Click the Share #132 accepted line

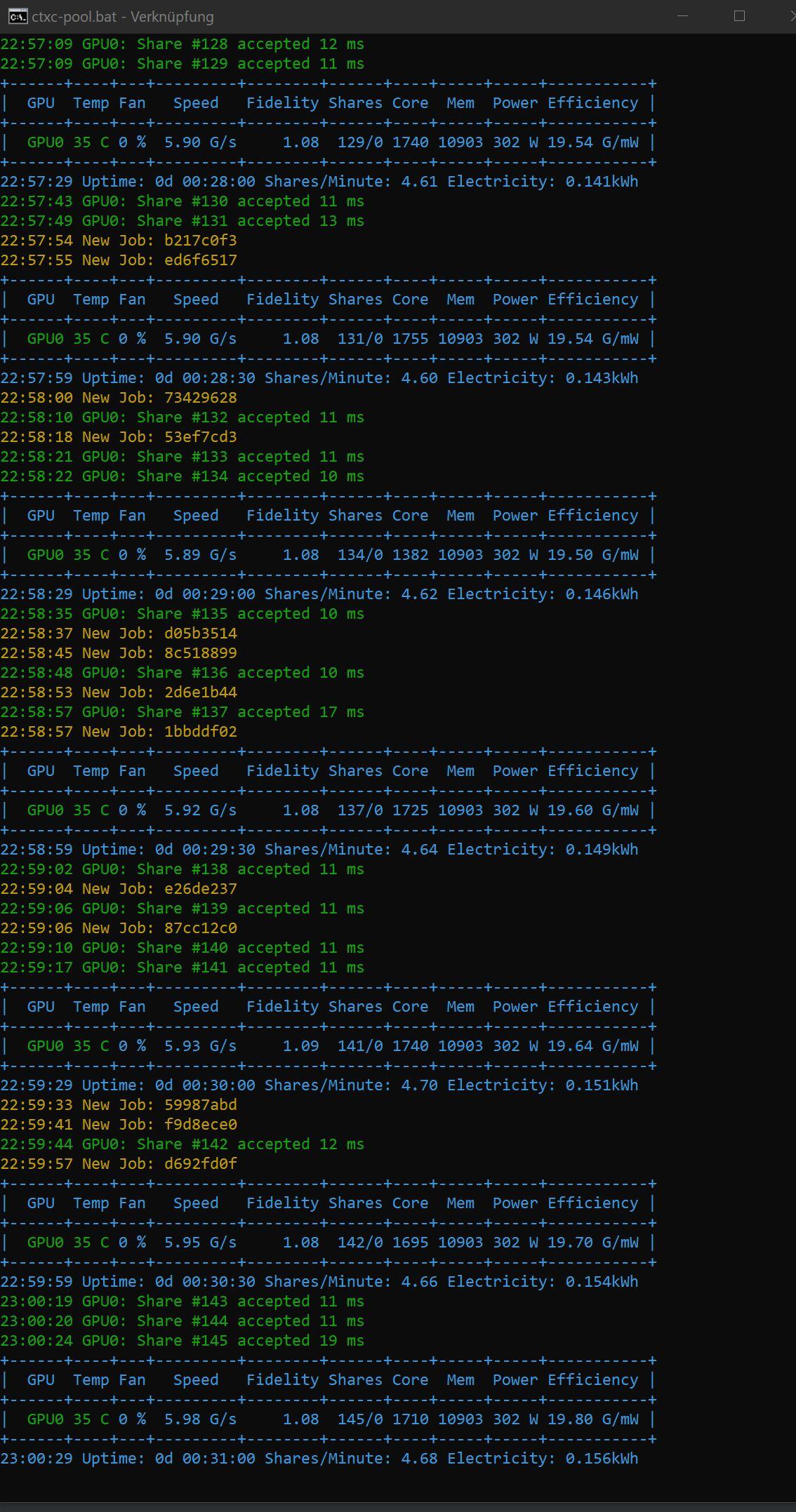point(182,417)
